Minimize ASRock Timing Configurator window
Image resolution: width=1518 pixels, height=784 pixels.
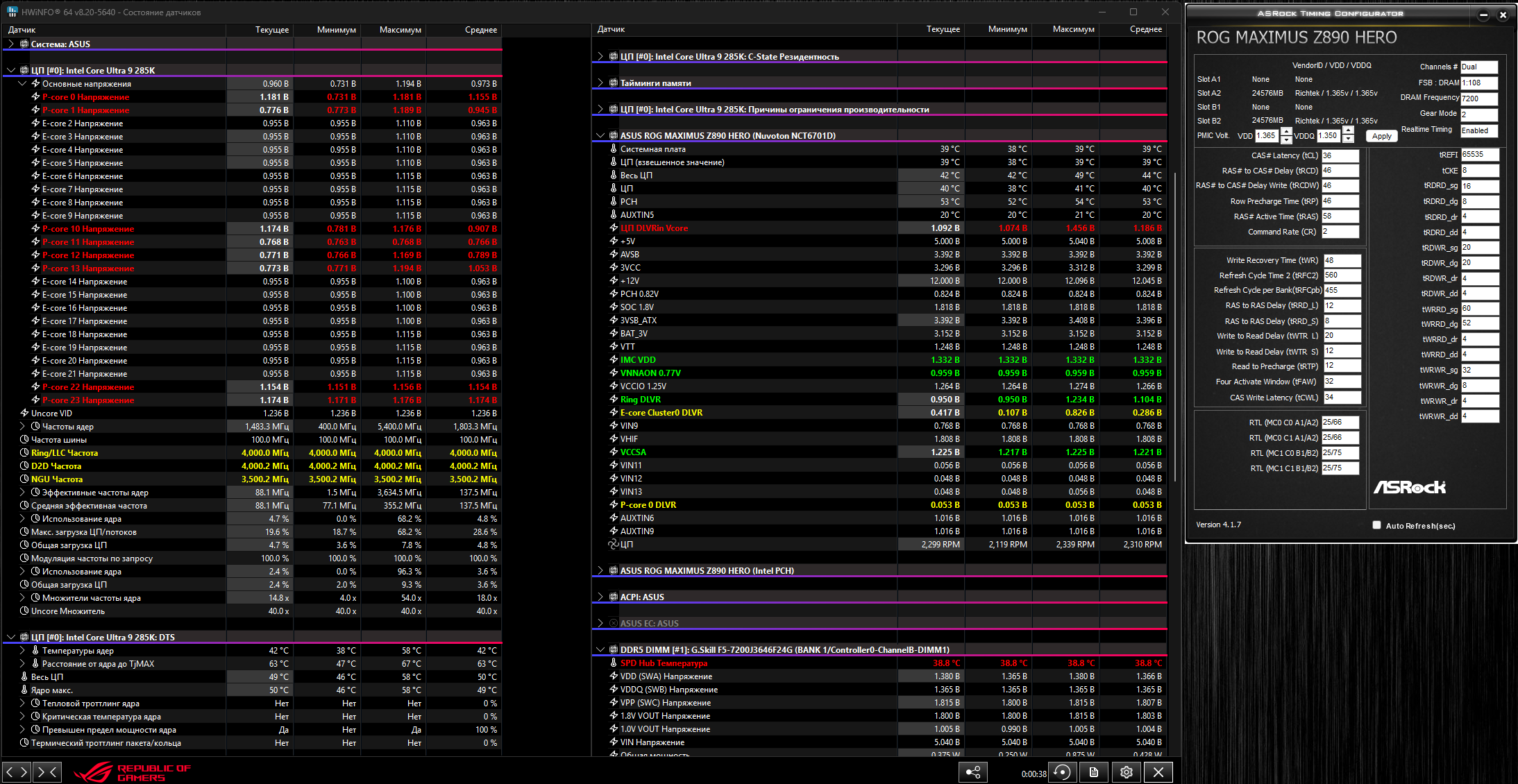point(1483,15)
